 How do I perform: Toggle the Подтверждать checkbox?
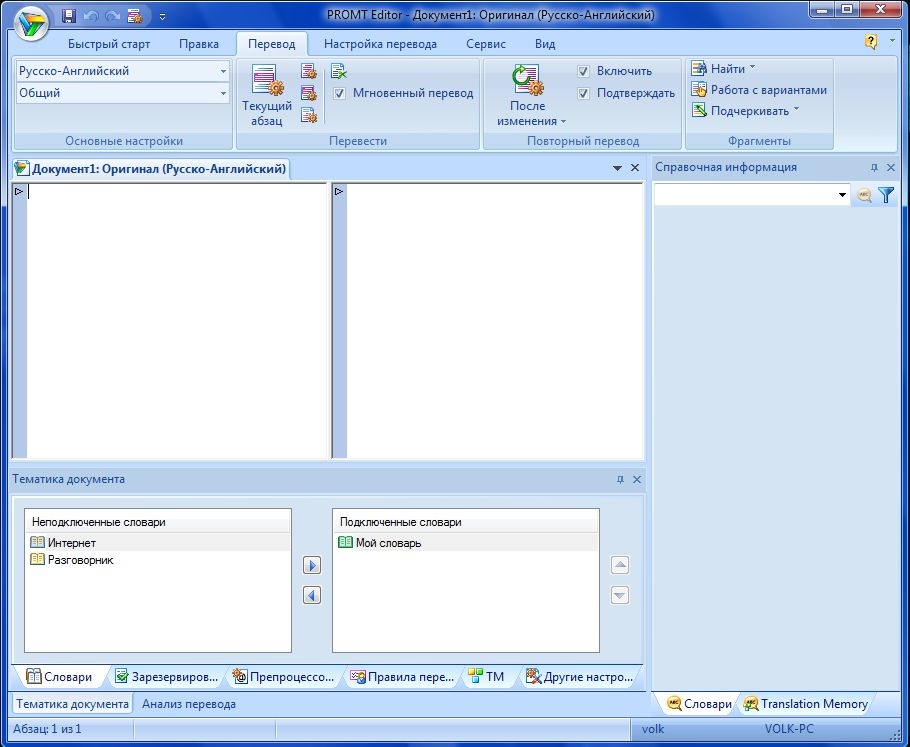583,93
